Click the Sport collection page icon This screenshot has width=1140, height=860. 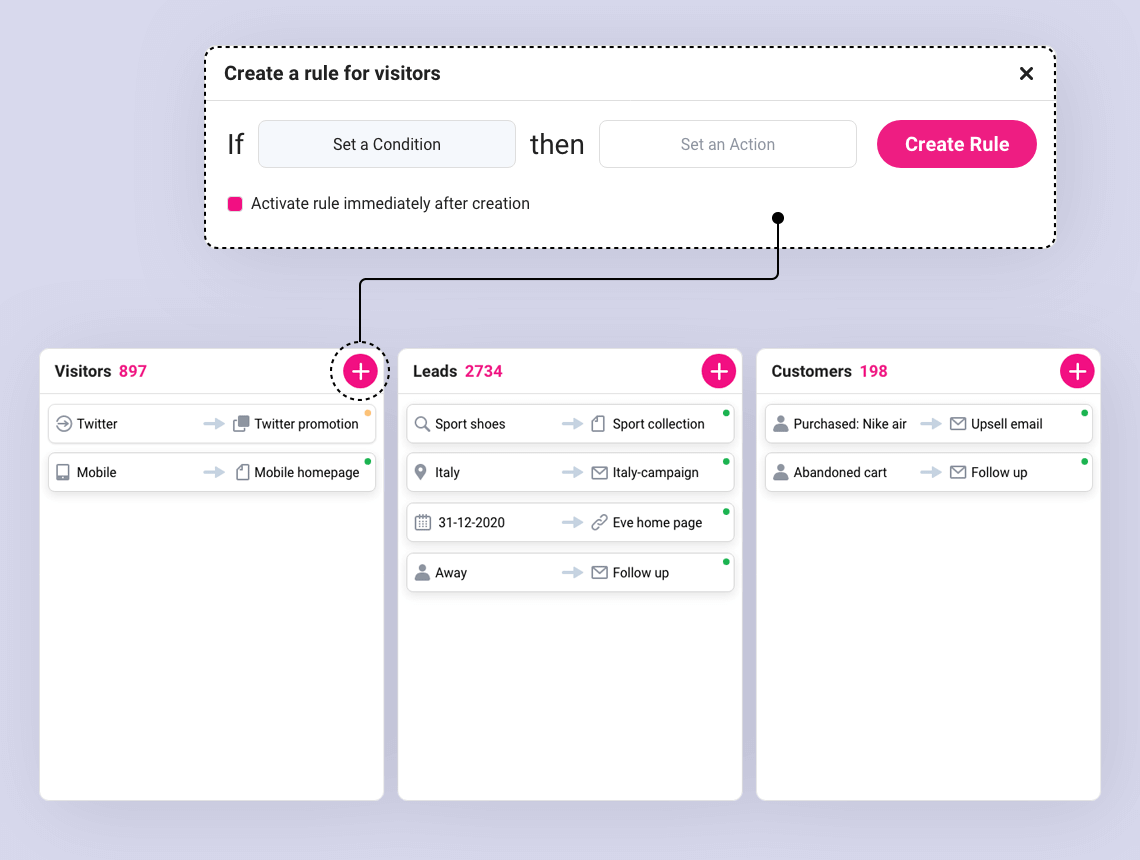click(598, 424)
